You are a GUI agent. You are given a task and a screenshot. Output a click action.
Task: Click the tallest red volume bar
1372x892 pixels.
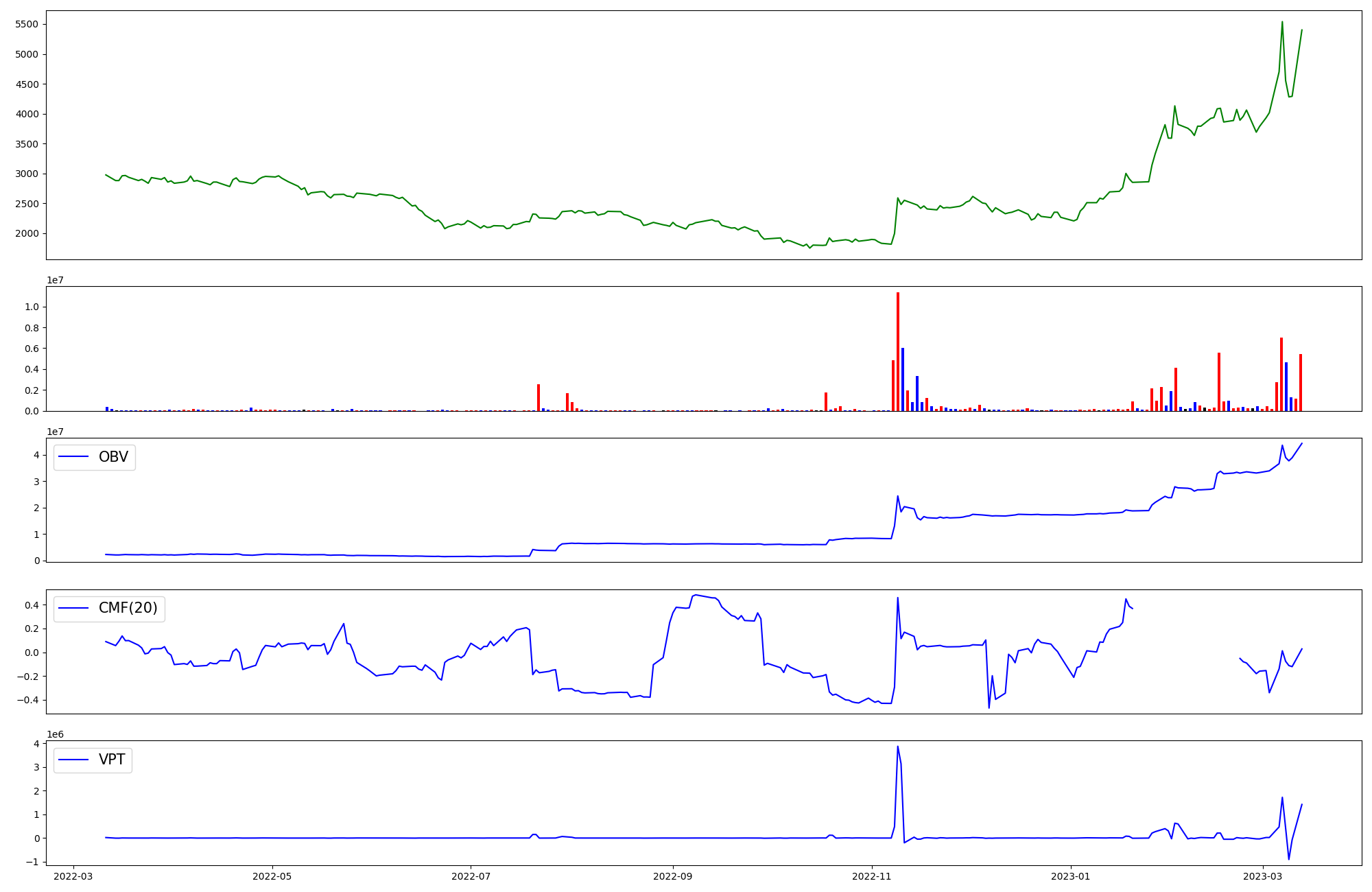tap(898, 350)
